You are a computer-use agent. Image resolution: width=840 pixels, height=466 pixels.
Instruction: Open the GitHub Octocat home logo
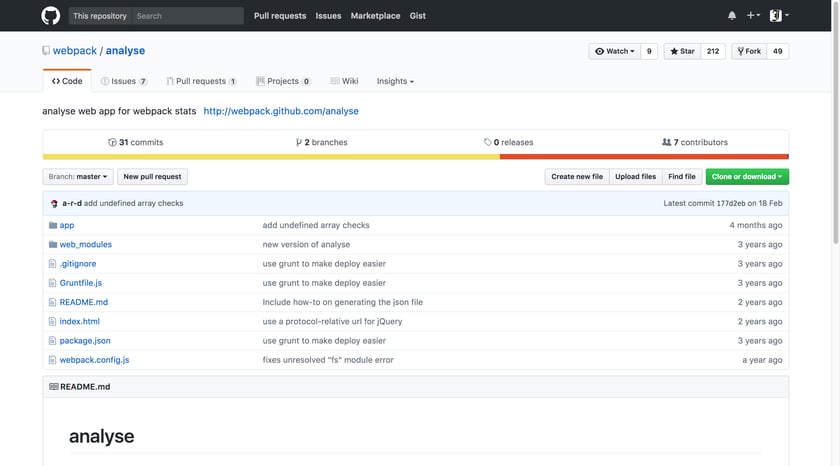[x=51, y=16]
